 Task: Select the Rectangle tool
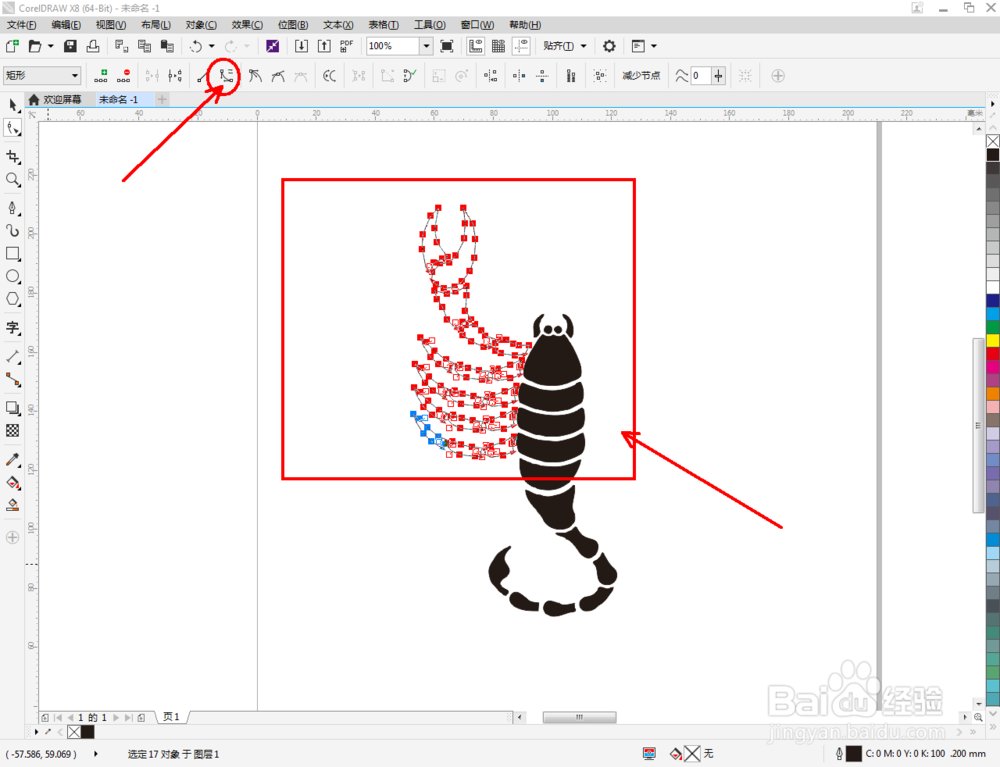[x=13, y=253]
